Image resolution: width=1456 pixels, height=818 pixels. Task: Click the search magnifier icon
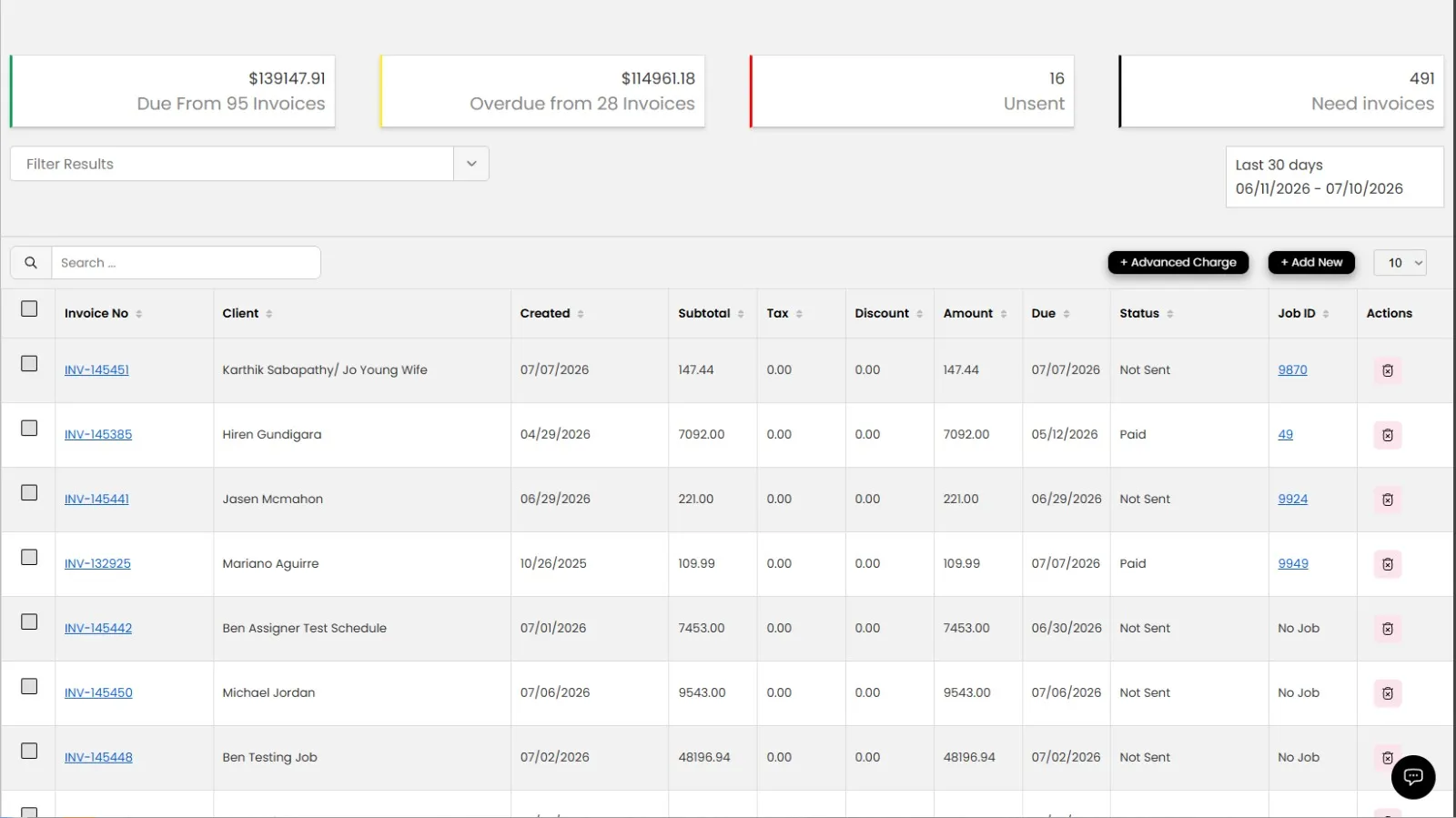pos(31,263)
